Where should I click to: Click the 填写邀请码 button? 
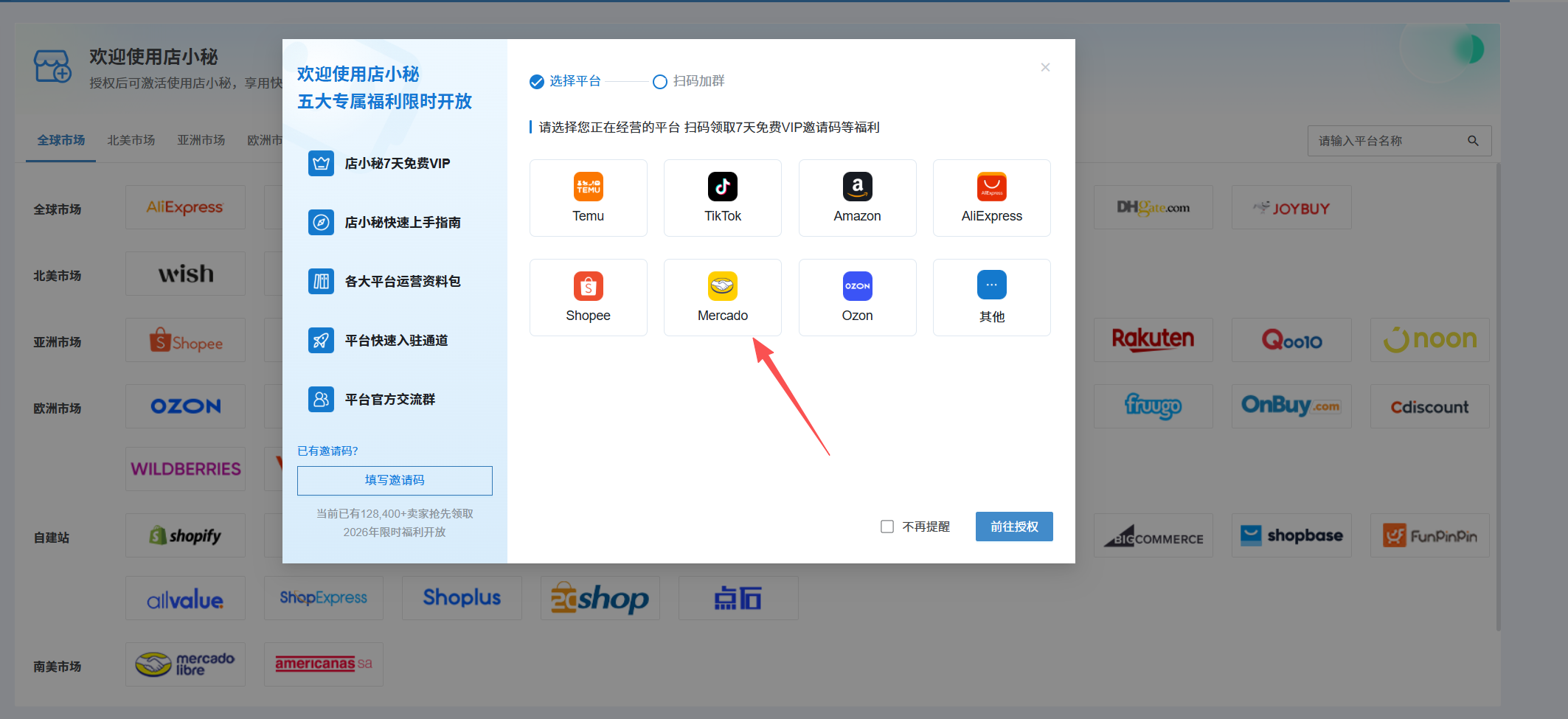point(395,480)
